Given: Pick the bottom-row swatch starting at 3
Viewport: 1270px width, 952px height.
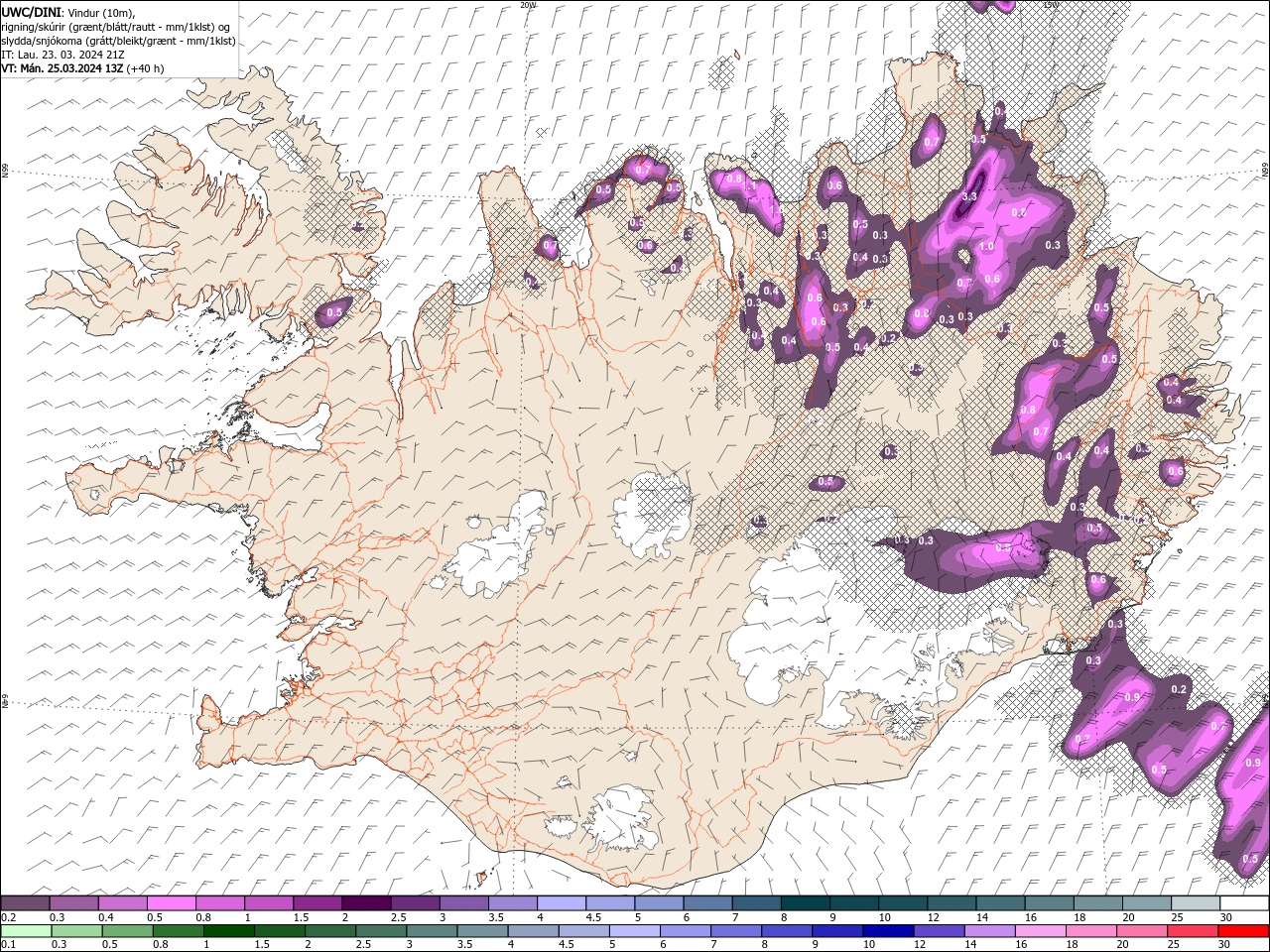Looking at the screenshot, I should 432,931.
